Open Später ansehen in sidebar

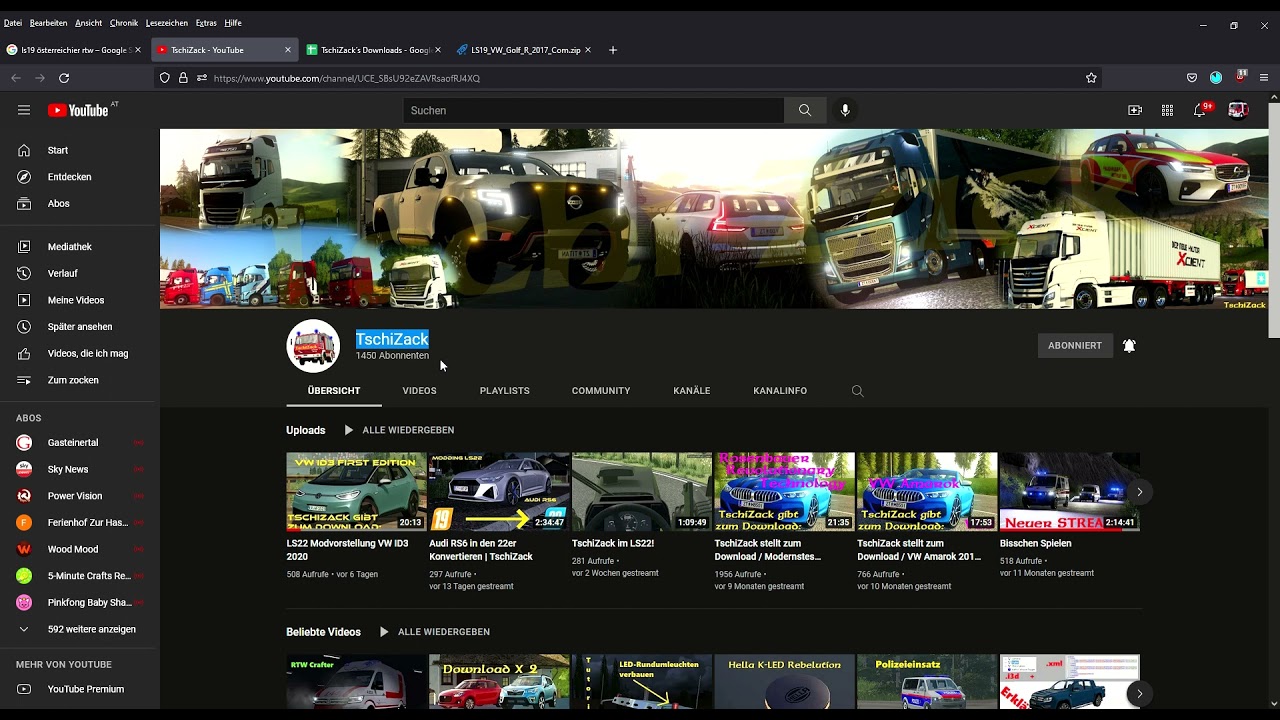coord(80,327)
